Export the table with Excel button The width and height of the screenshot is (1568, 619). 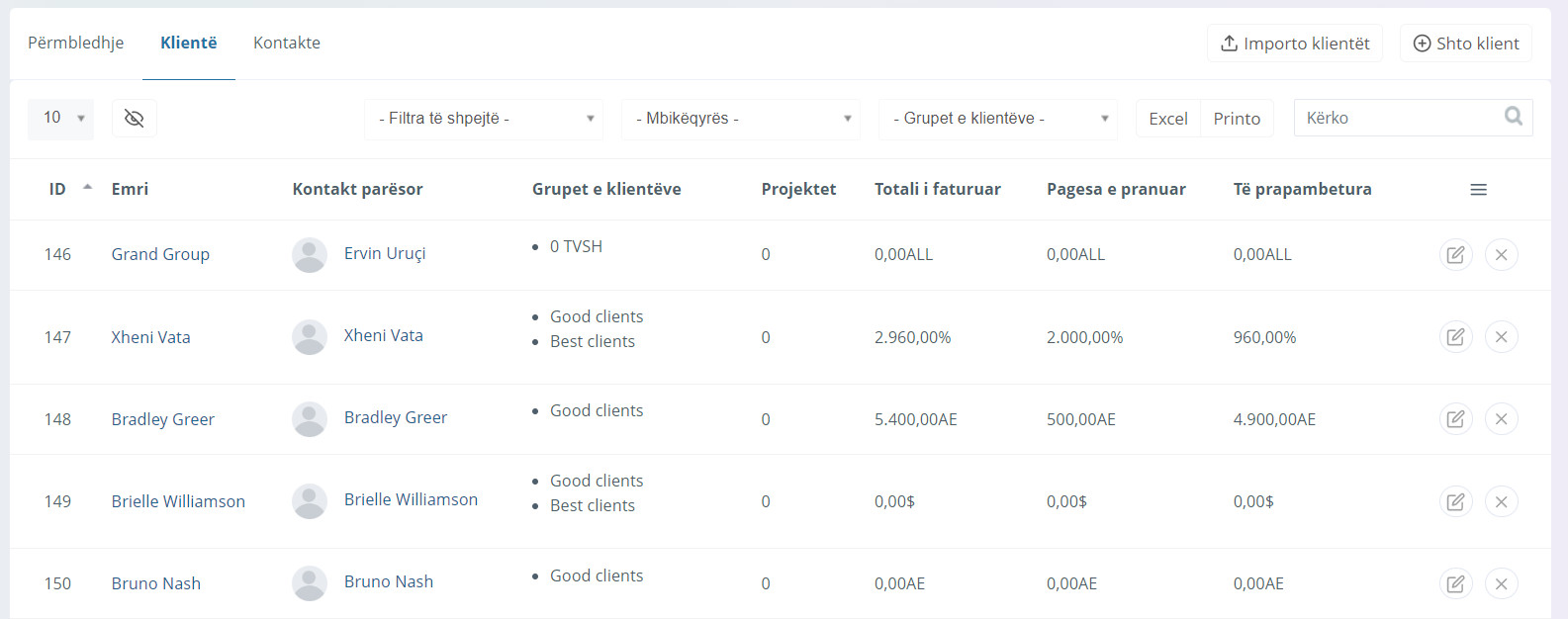1167,119
